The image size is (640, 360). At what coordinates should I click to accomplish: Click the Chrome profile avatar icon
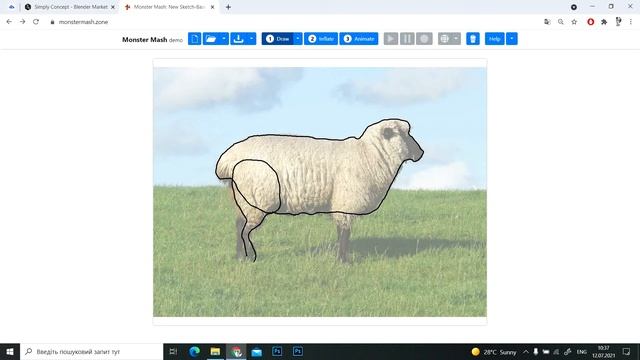pyautogui.click(x=618, y=22)
